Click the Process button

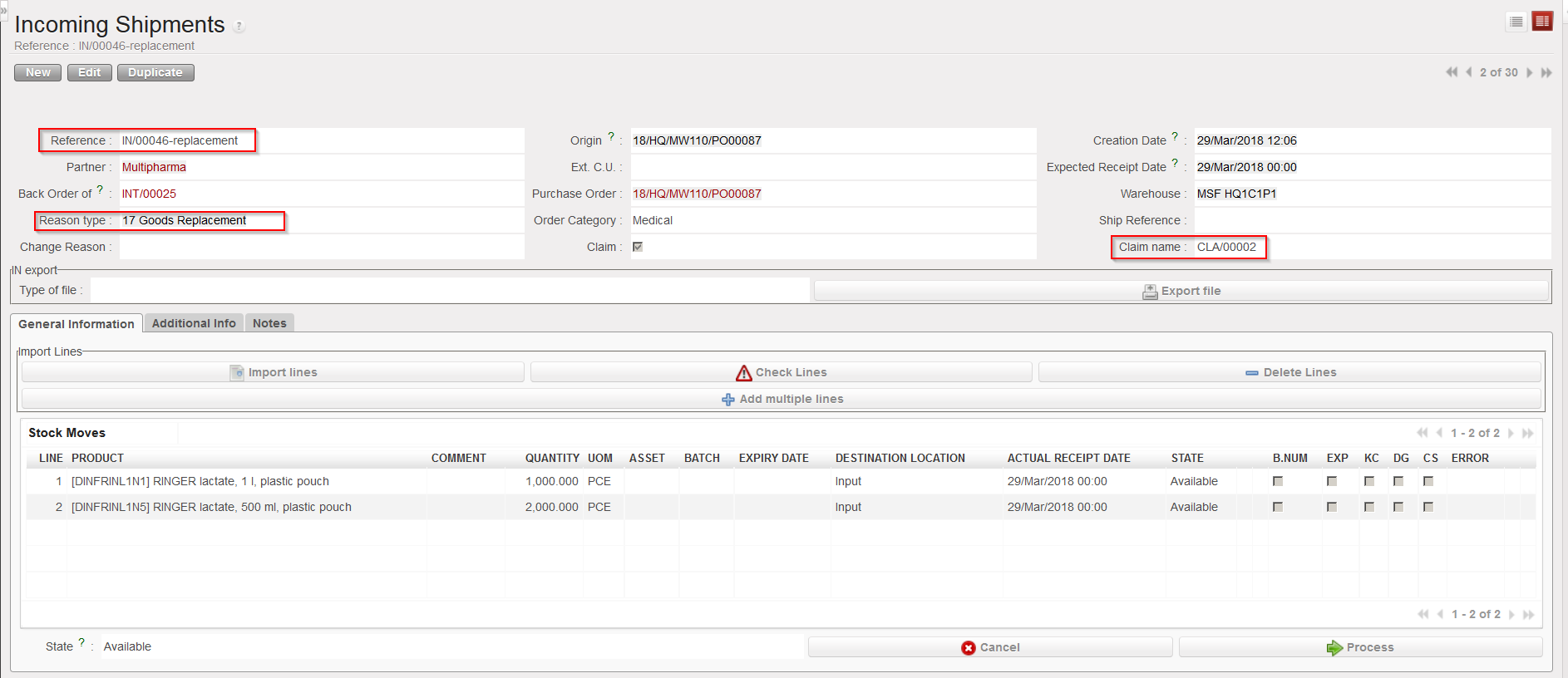click(x=1360, y=647)
